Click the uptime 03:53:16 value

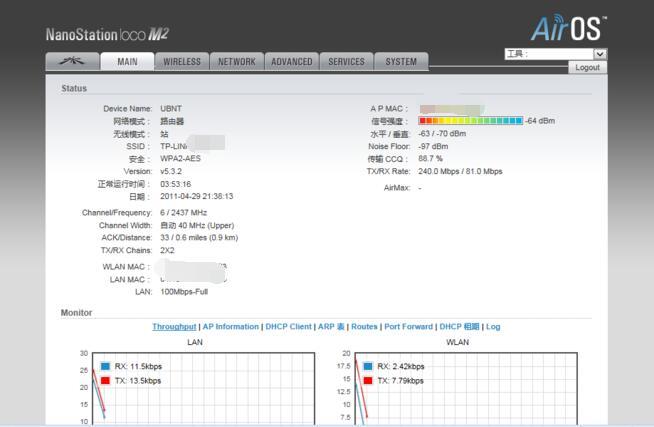(176, 184)
